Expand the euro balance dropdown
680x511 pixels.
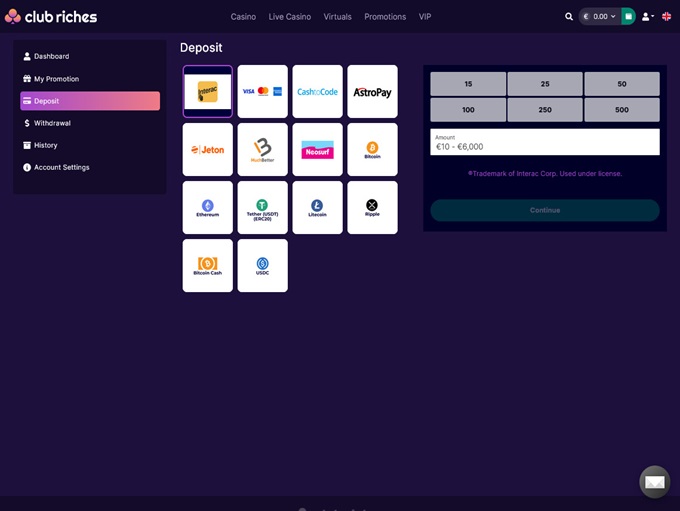[600, 17]
